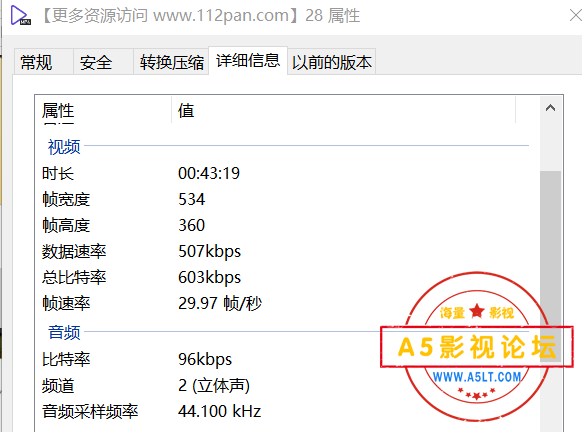The height and width of the screenshot is (432, 582).
Task: Click the duration value 00:43:19
Action: click(209, 173)
